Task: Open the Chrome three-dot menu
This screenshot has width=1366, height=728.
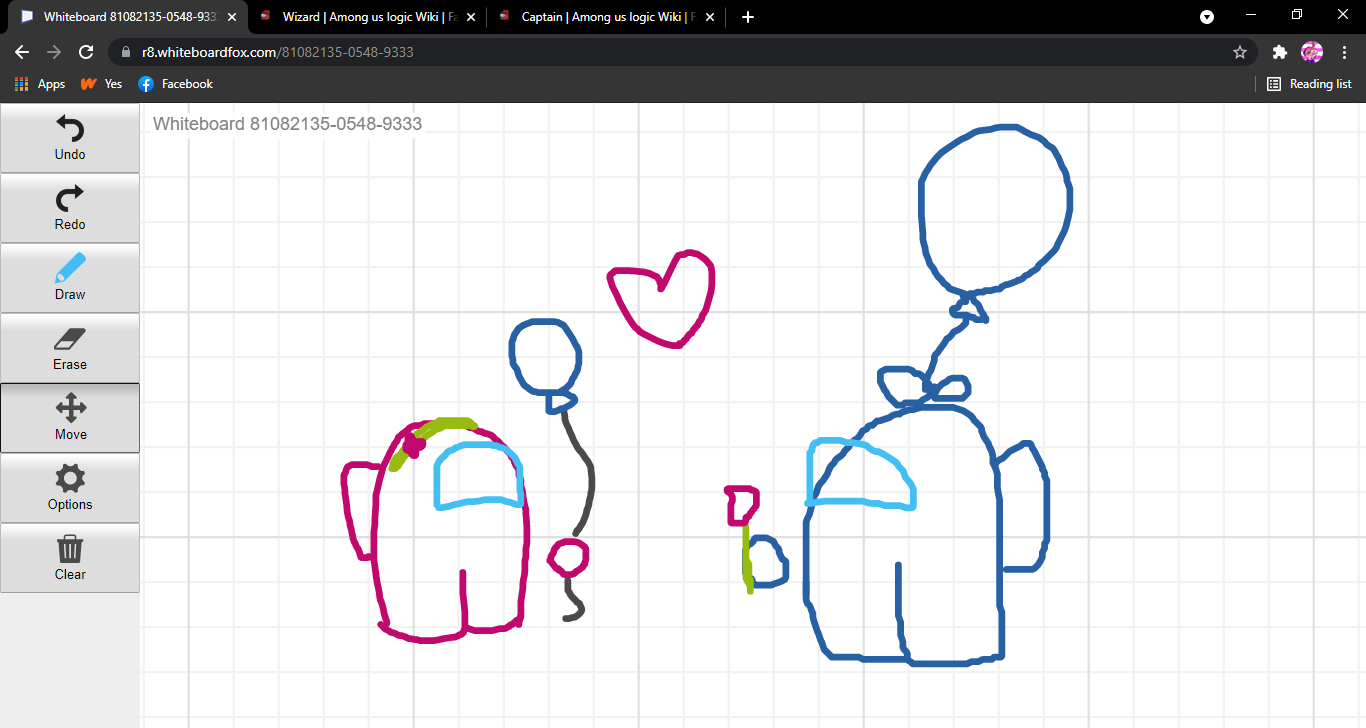Action: click(1344, 52)
